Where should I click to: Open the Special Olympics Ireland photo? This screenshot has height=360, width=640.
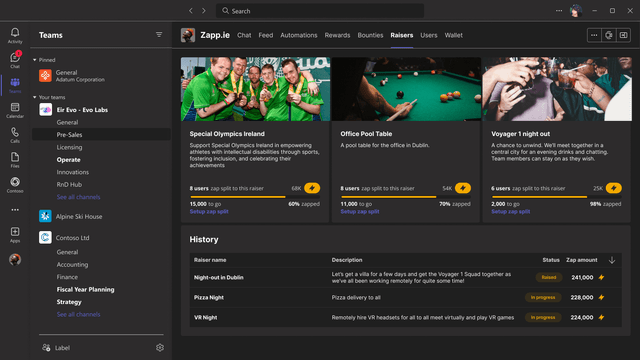click(x=255, y=89)
